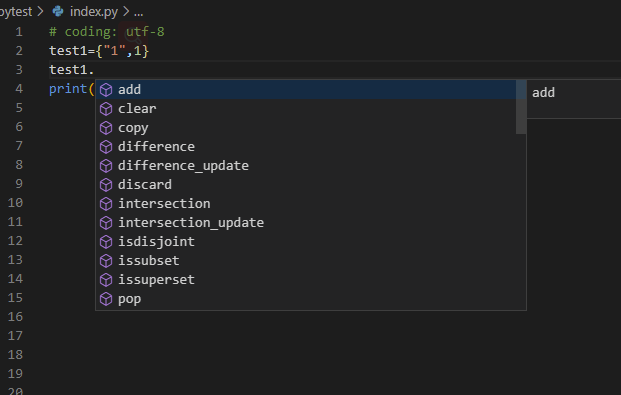Click the Python file icon in breadcrumb
This screenshot has width=621, height=395.
pos(58,11)
